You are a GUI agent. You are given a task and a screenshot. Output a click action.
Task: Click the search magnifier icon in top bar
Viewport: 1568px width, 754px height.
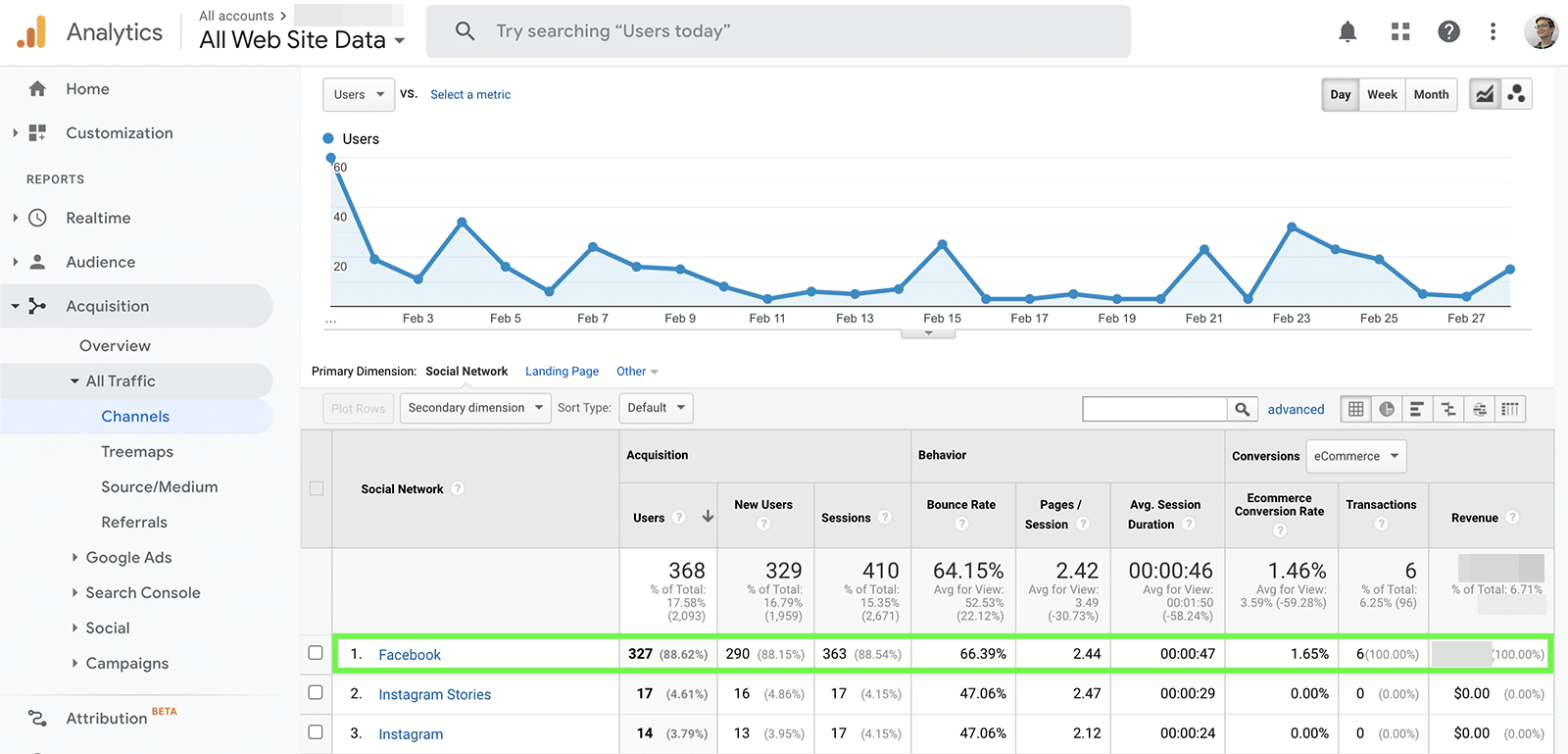[465, 31]
